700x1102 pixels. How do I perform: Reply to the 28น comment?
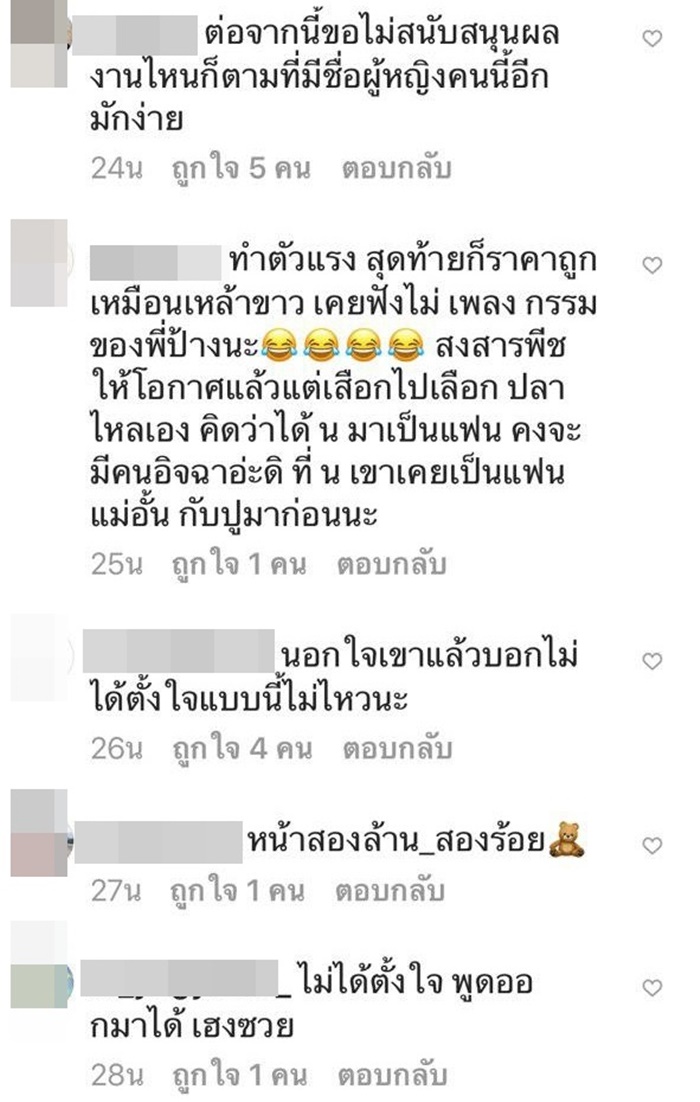click(x=392, y=1075)
